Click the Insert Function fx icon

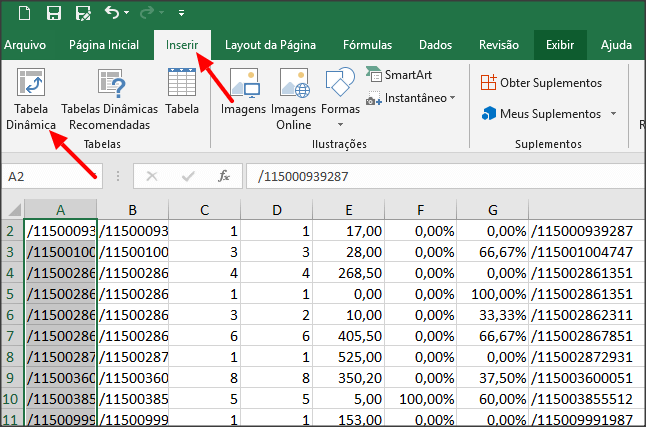(x=224, y=176)
